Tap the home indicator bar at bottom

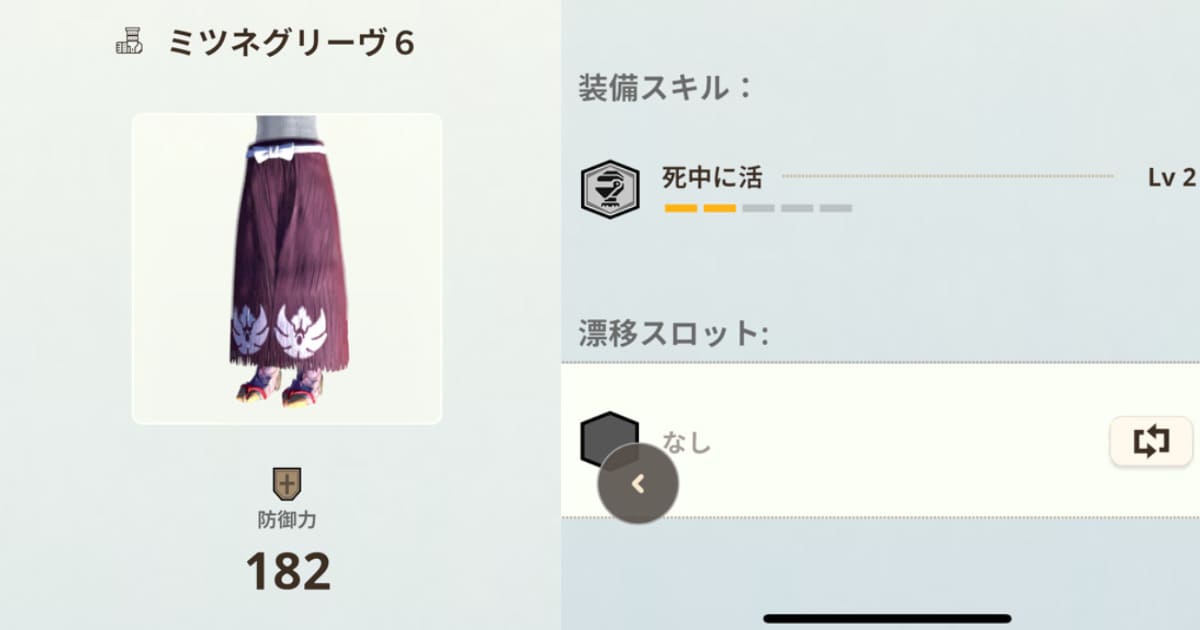click(x=887, y=618)
